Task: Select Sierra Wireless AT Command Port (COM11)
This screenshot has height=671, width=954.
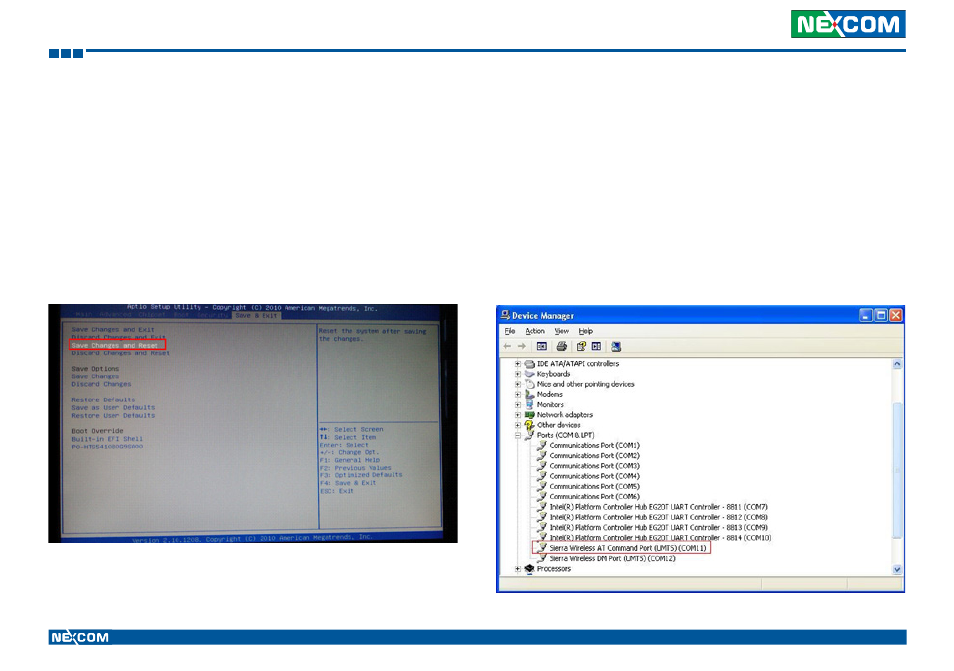Action: tap(628, 548)
